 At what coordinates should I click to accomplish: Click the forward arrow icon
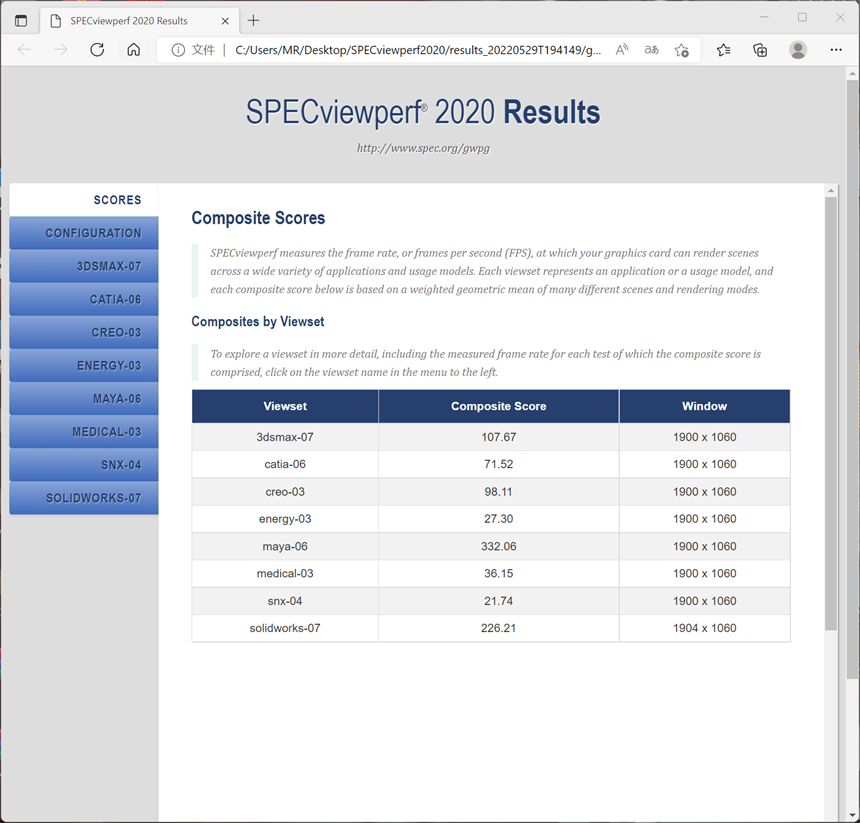click(x=60, y=50)
